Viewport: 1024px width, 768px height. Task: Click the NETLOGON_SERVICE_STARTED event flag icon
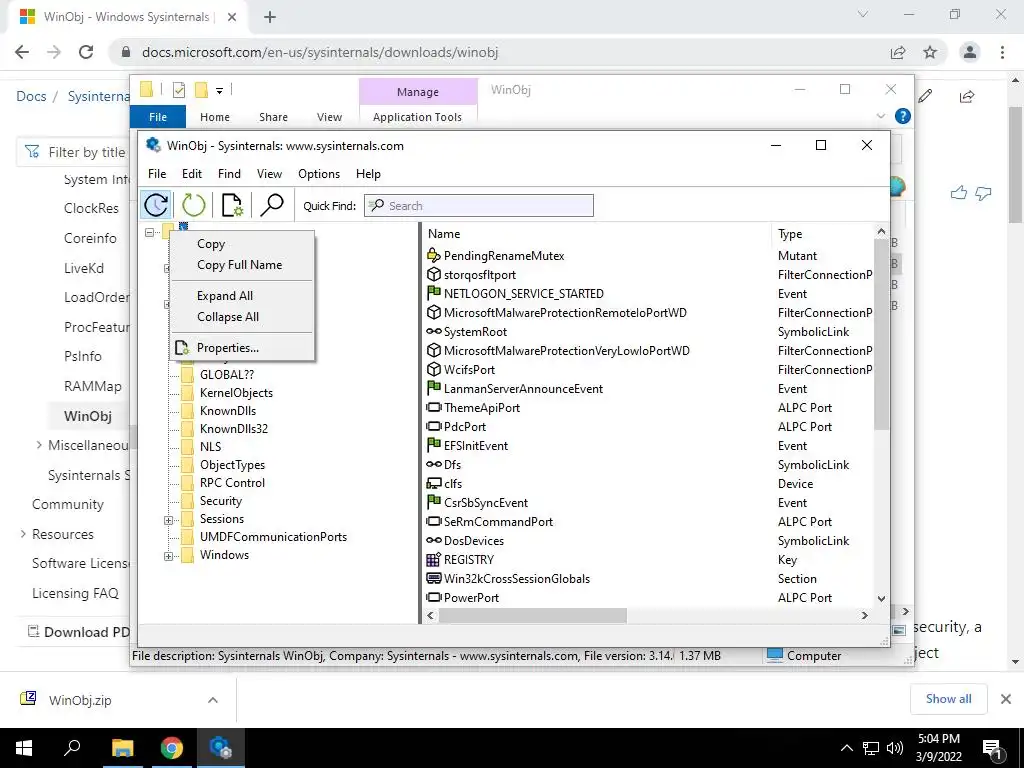point(434,293)
